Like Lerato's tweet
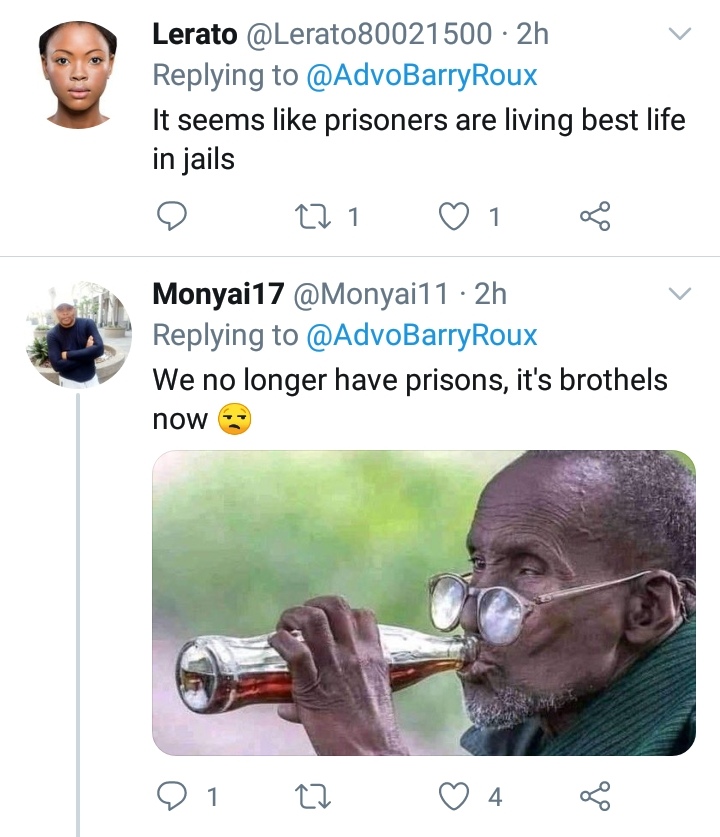 (455, 216)
